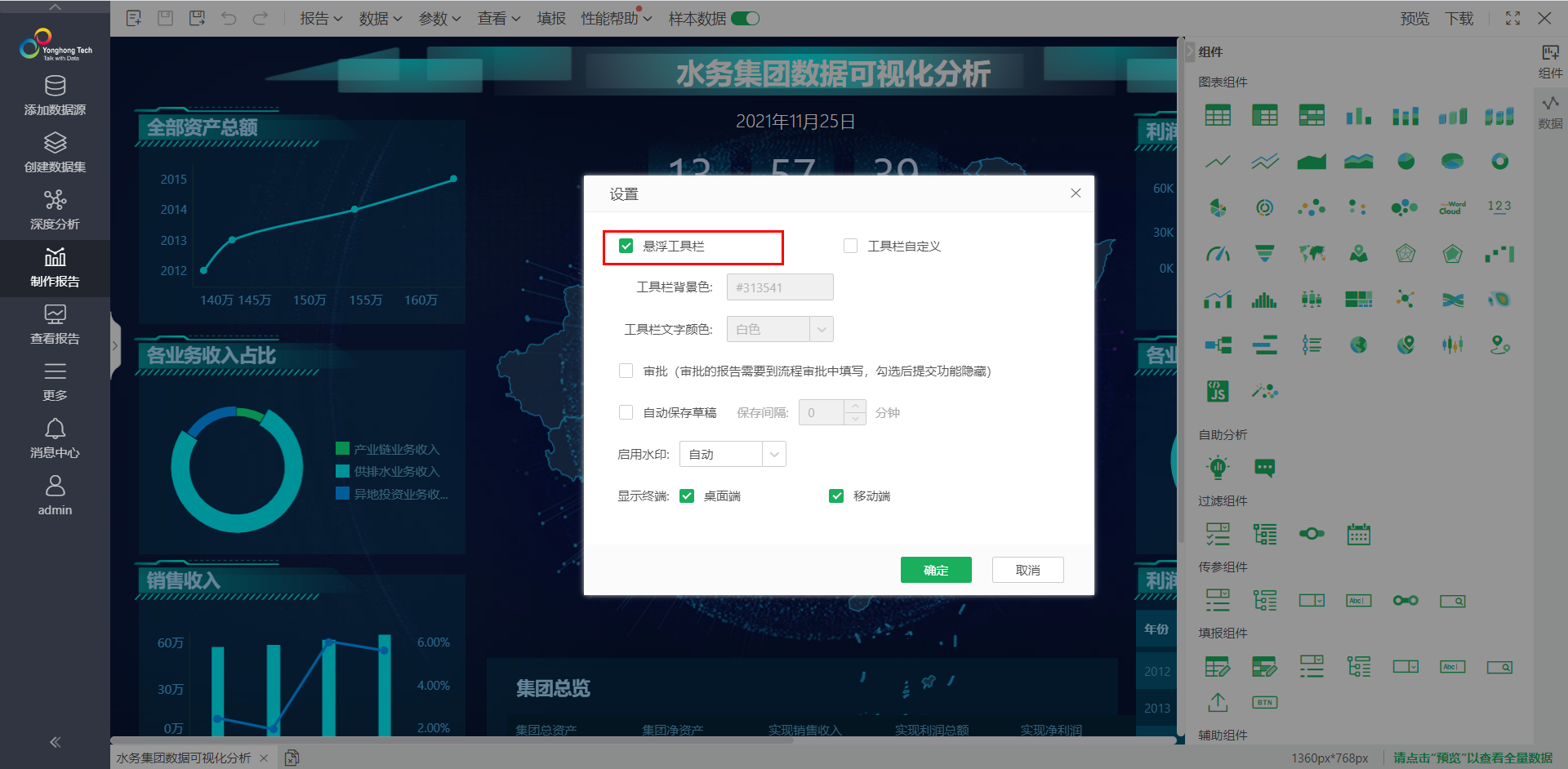Close the 水务集团数据可视化分析 tab
Viewport: 1568px width, 769px height.
(264, 758)
